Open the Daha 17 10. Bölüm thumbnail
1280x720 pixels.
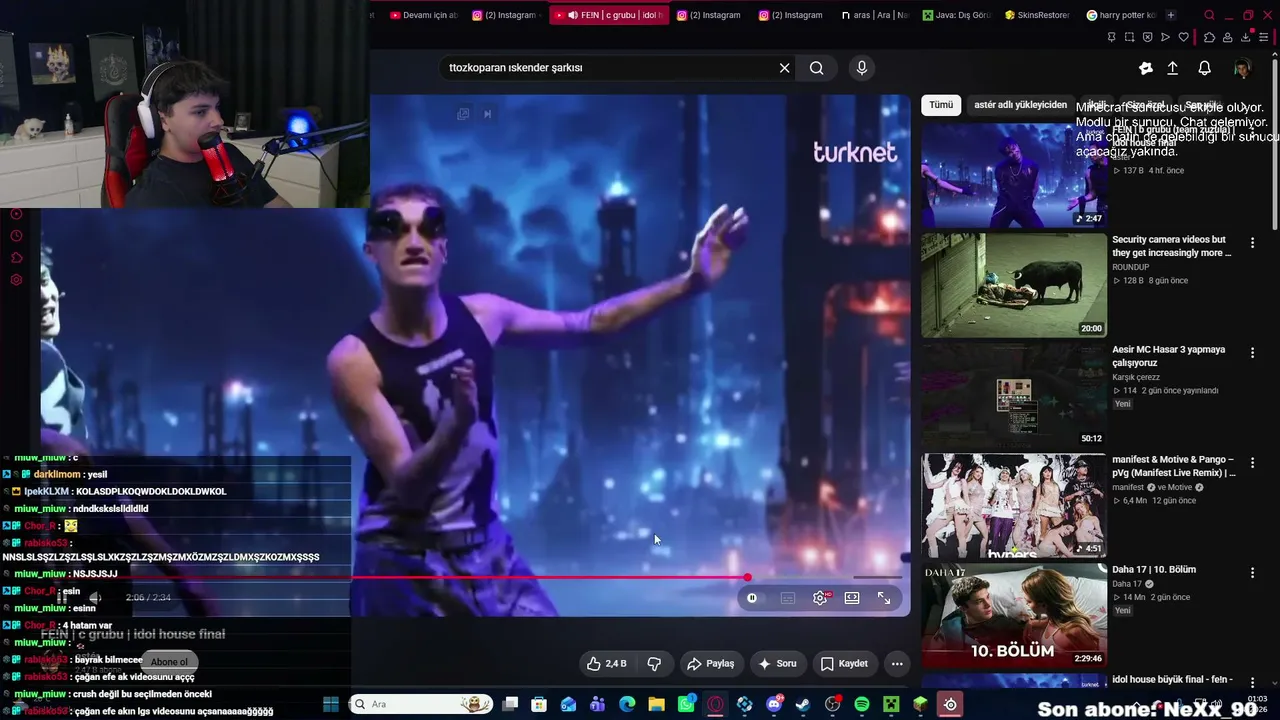[x=1014, y=615]
